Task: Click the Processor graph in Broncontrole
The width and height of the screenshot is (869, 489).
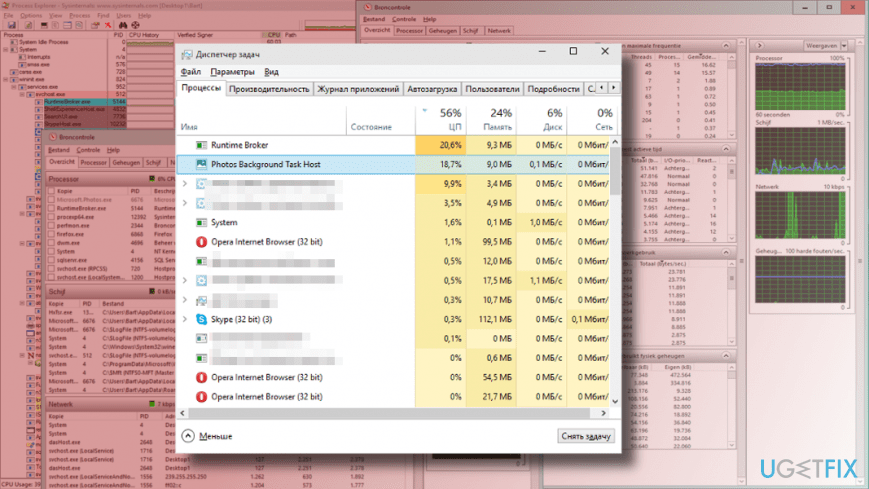Action: click(x=800, y=87)
